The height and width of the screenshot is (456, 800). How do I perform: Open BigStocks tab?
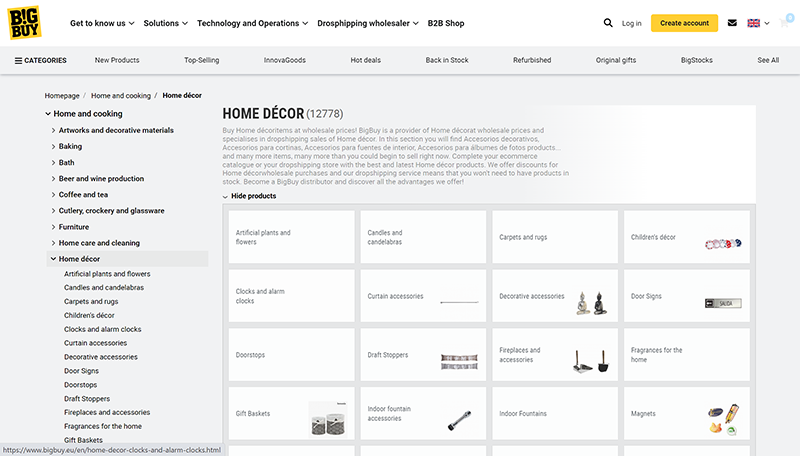pyautogui.click(x=696, y=60)
